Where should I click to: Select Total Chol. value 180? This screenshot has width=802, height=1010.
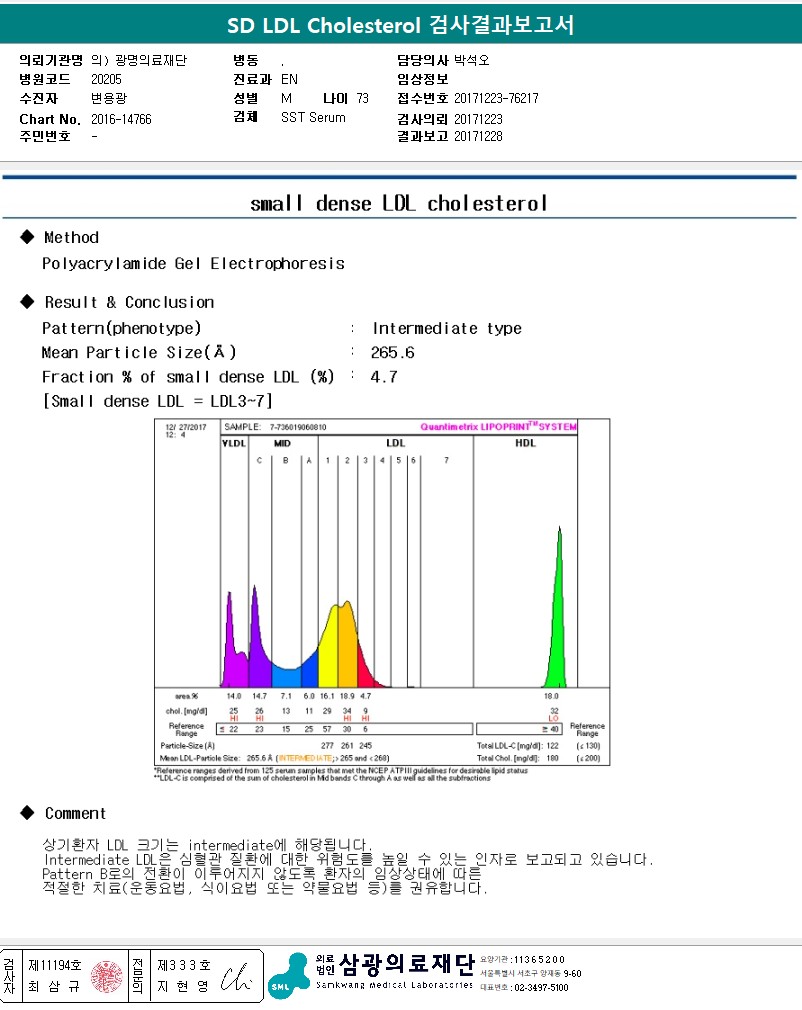click(x=553, y=759)
